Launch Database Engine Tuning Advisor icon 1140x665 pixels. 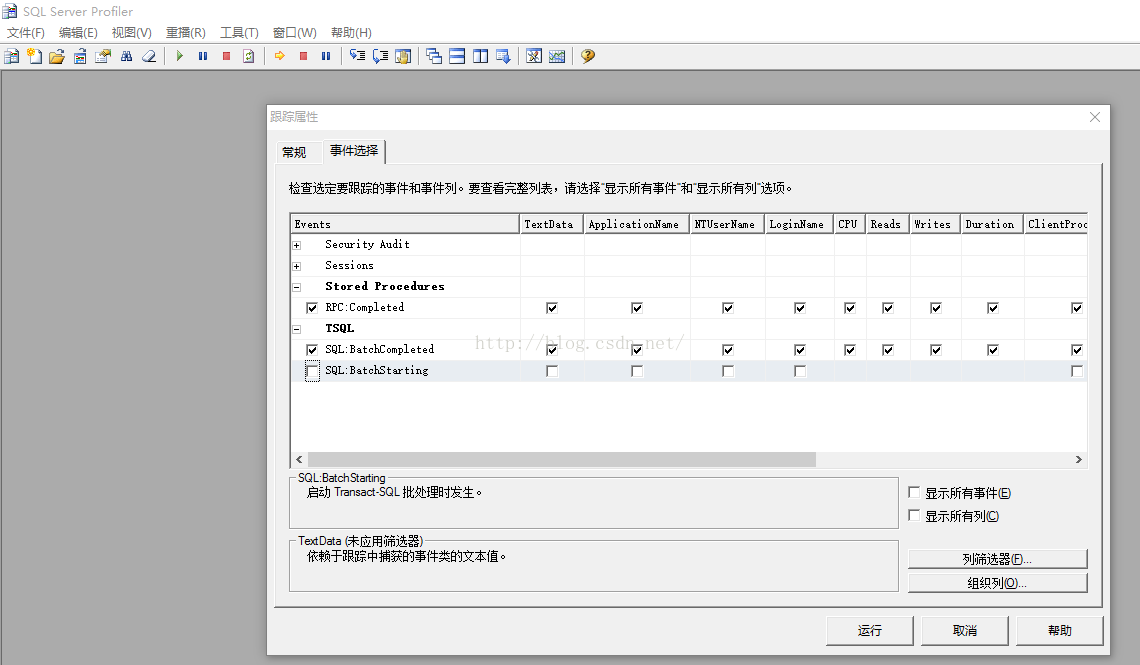pyautogui.click(x=534, y=56)
